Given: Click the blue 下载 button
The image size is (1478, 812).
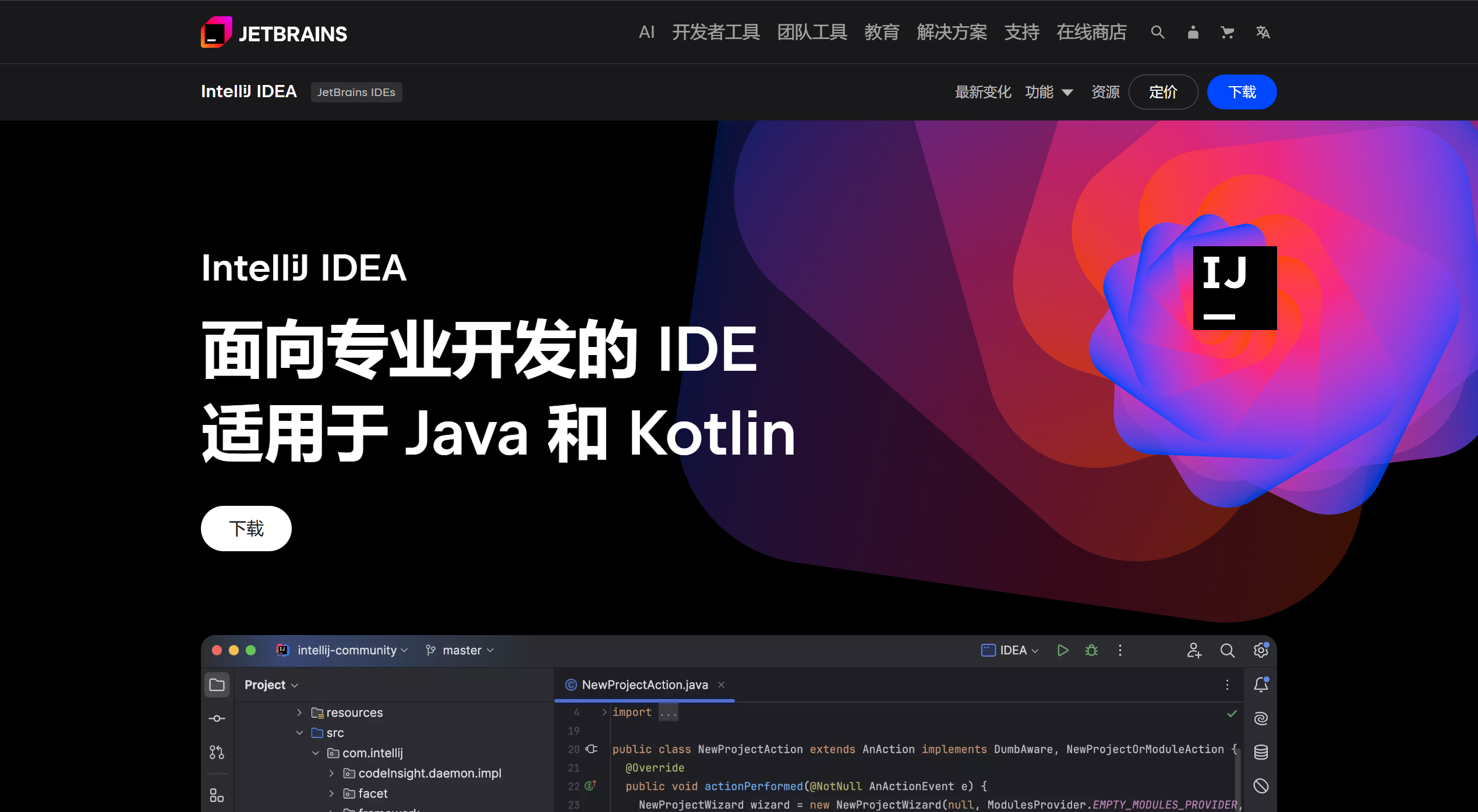Looking at the screenshot, I should [1242, 92].
